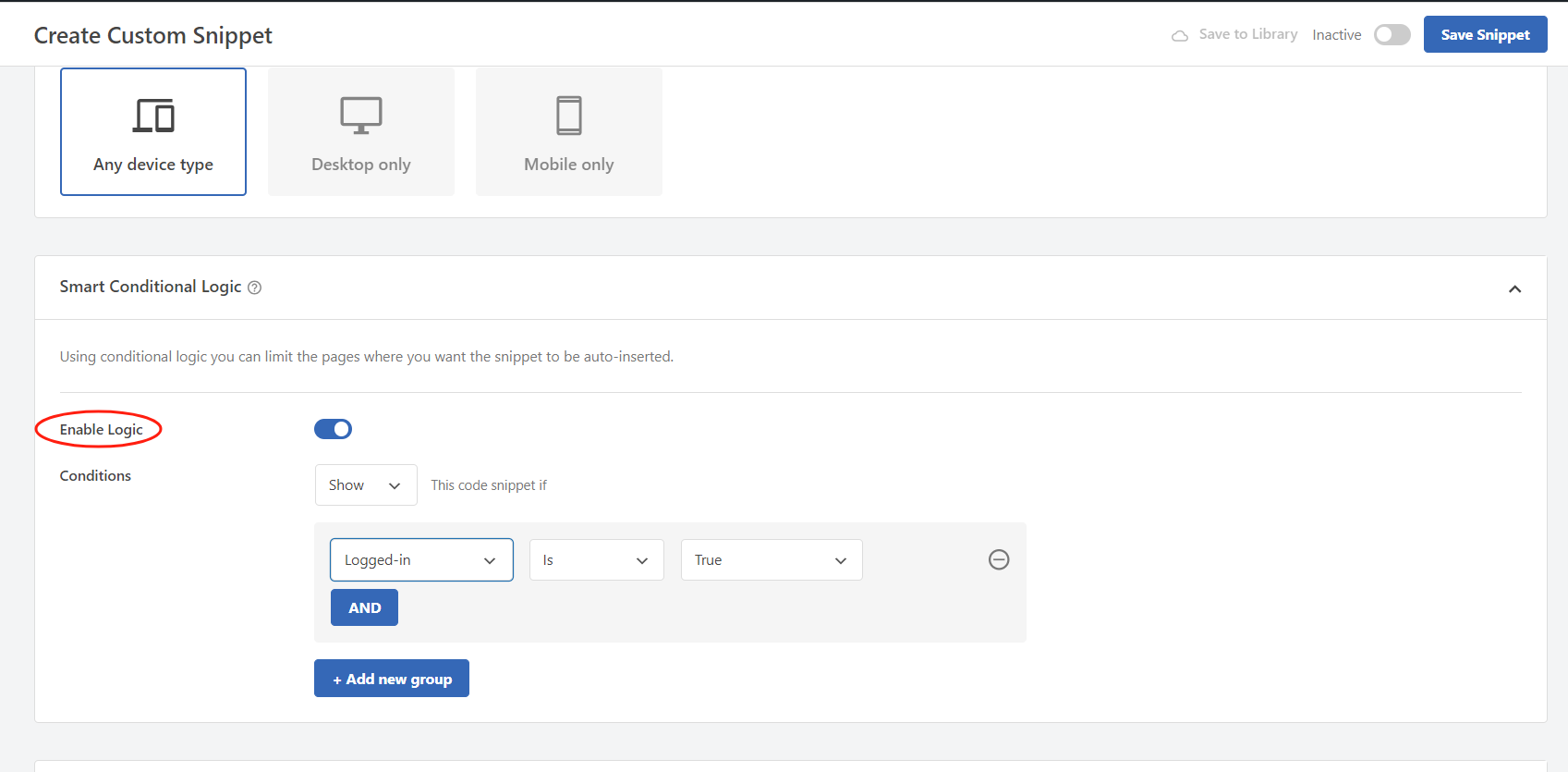Click the Enable Logic label
The width and height of the screenshot is (1568, 772).
click(102, 429)
